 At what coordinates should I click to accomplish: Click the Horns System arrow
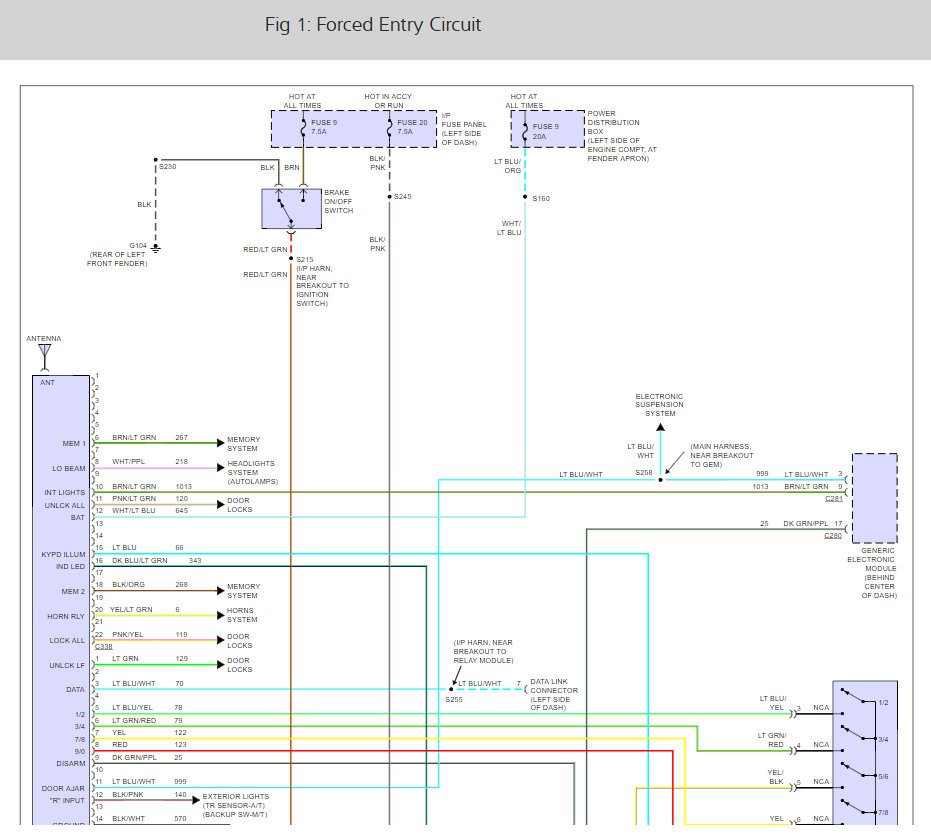tap(221, 615)
